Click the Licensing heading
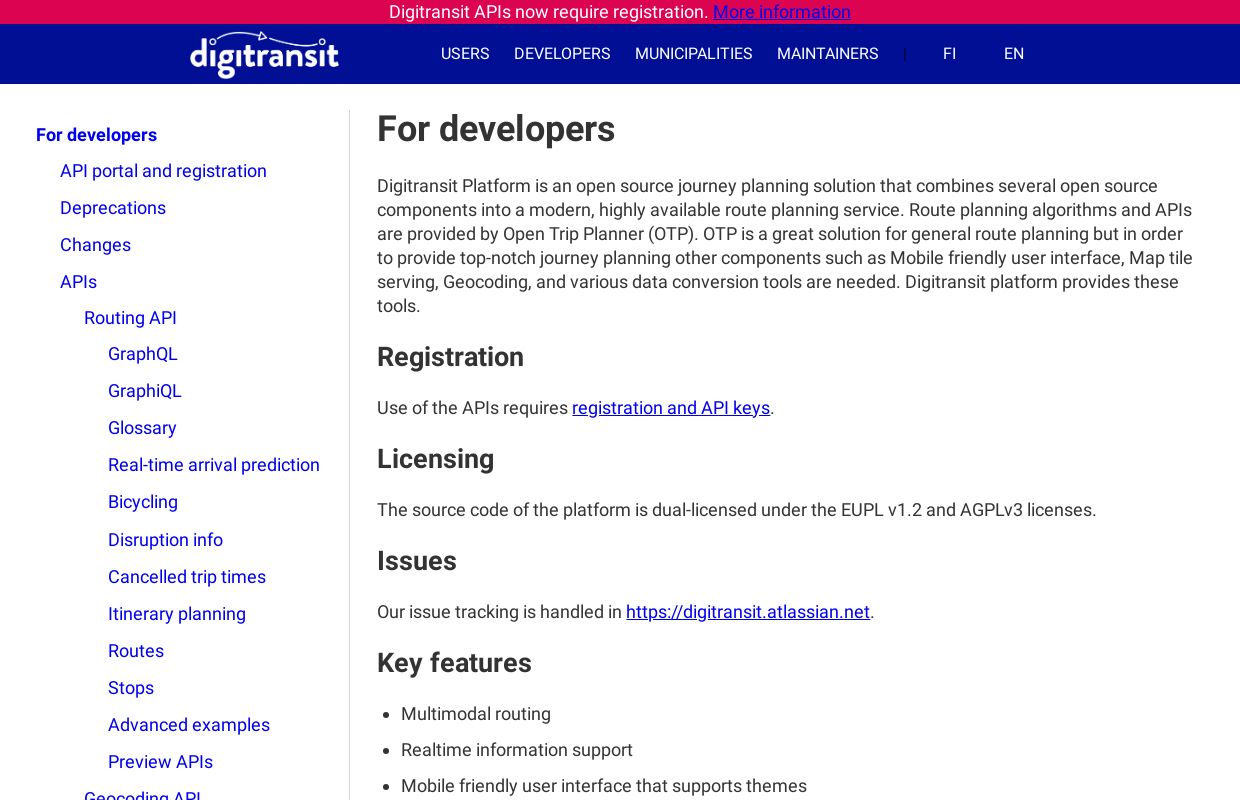The width and height of the screenshot is (1240, 800). [x=435, y=459]
